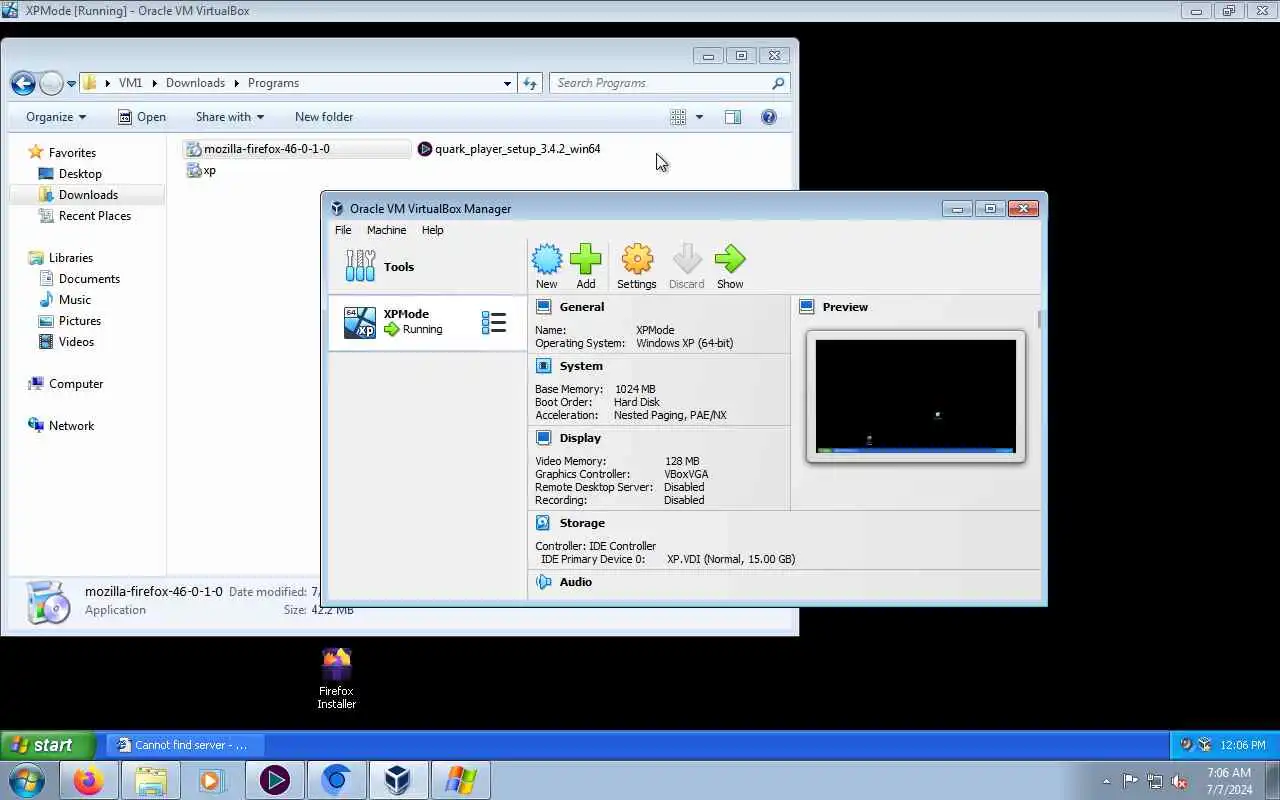Screen dimensions: 1280x800
Task: Open Firefox from the Windows taskbar
Action: tap(88, 780)
